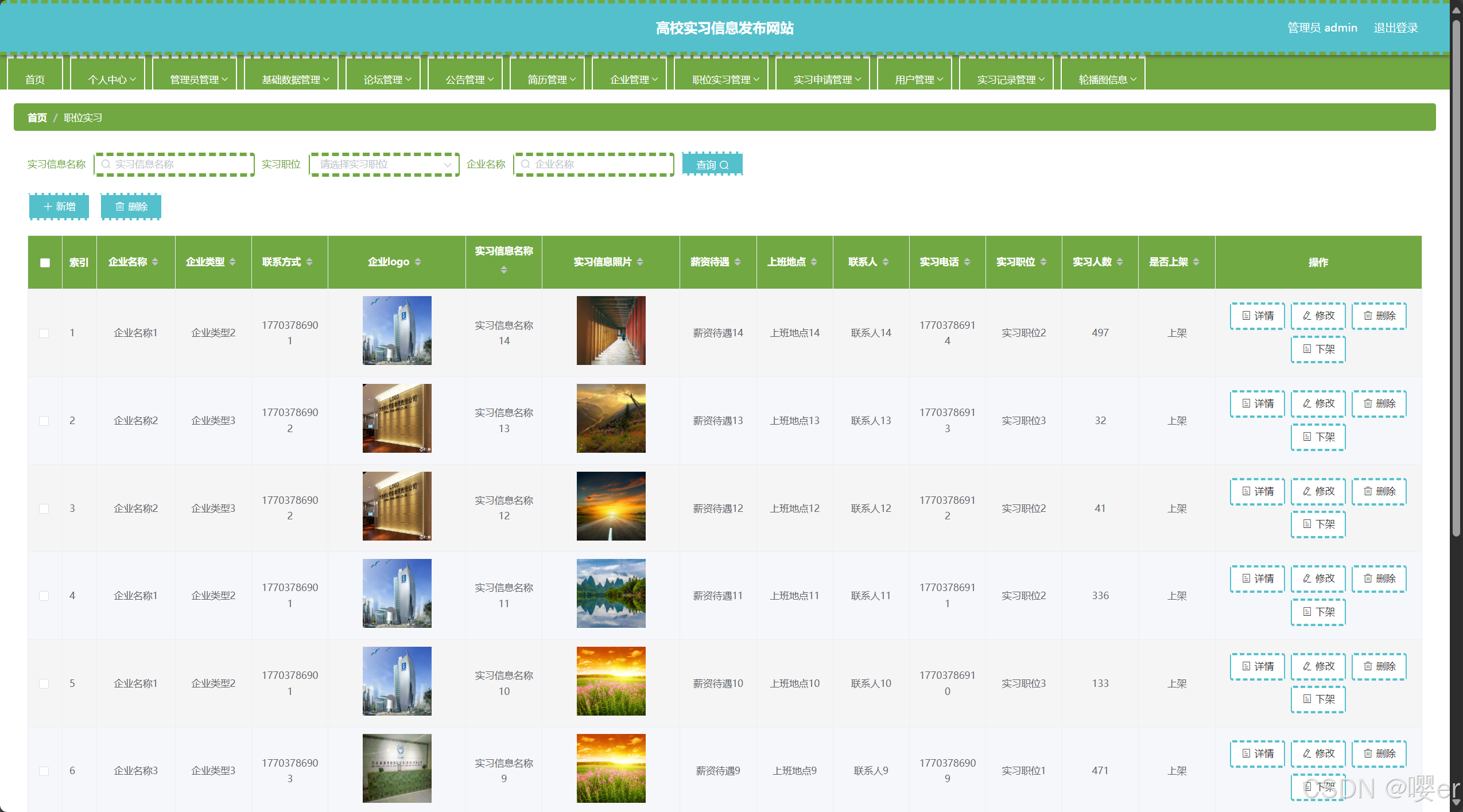The height and width of the screenshot is (812, 1463).
Task: Click the 新增 add button
Action: (59, 207)
